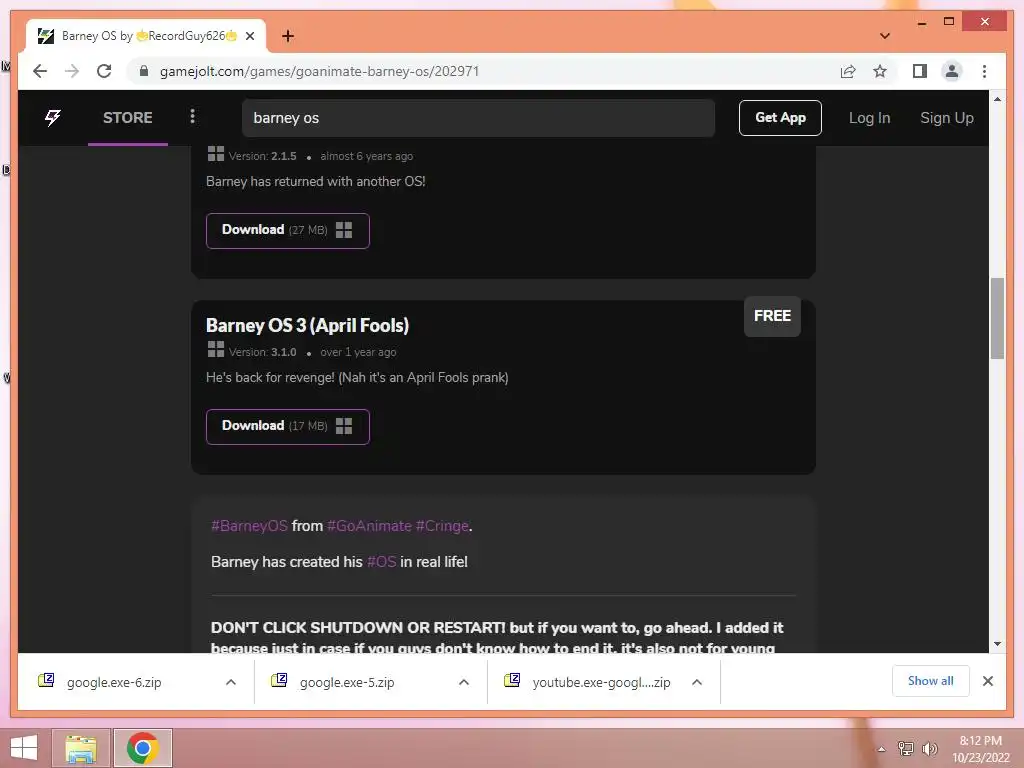
Task: Open a new tab with the plus button
Action: (x=288, y=36)
